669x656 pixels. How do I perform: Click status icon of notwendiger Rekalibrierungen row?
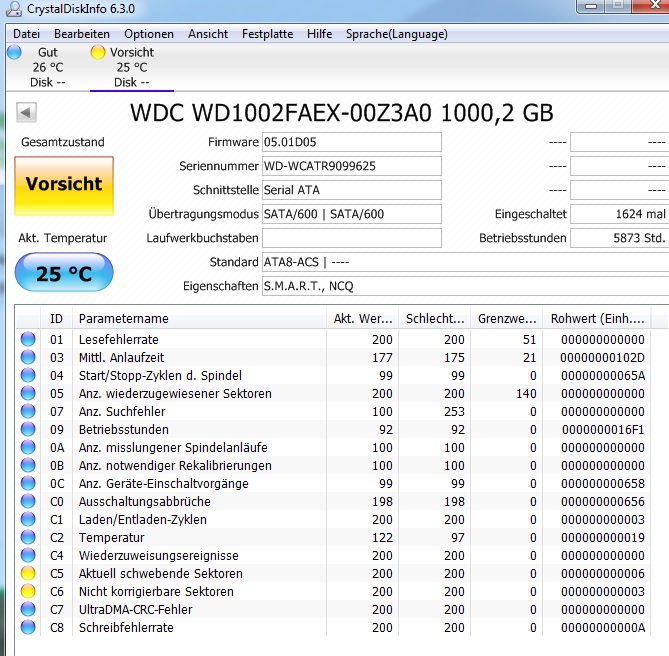click(x=28, y=465)
